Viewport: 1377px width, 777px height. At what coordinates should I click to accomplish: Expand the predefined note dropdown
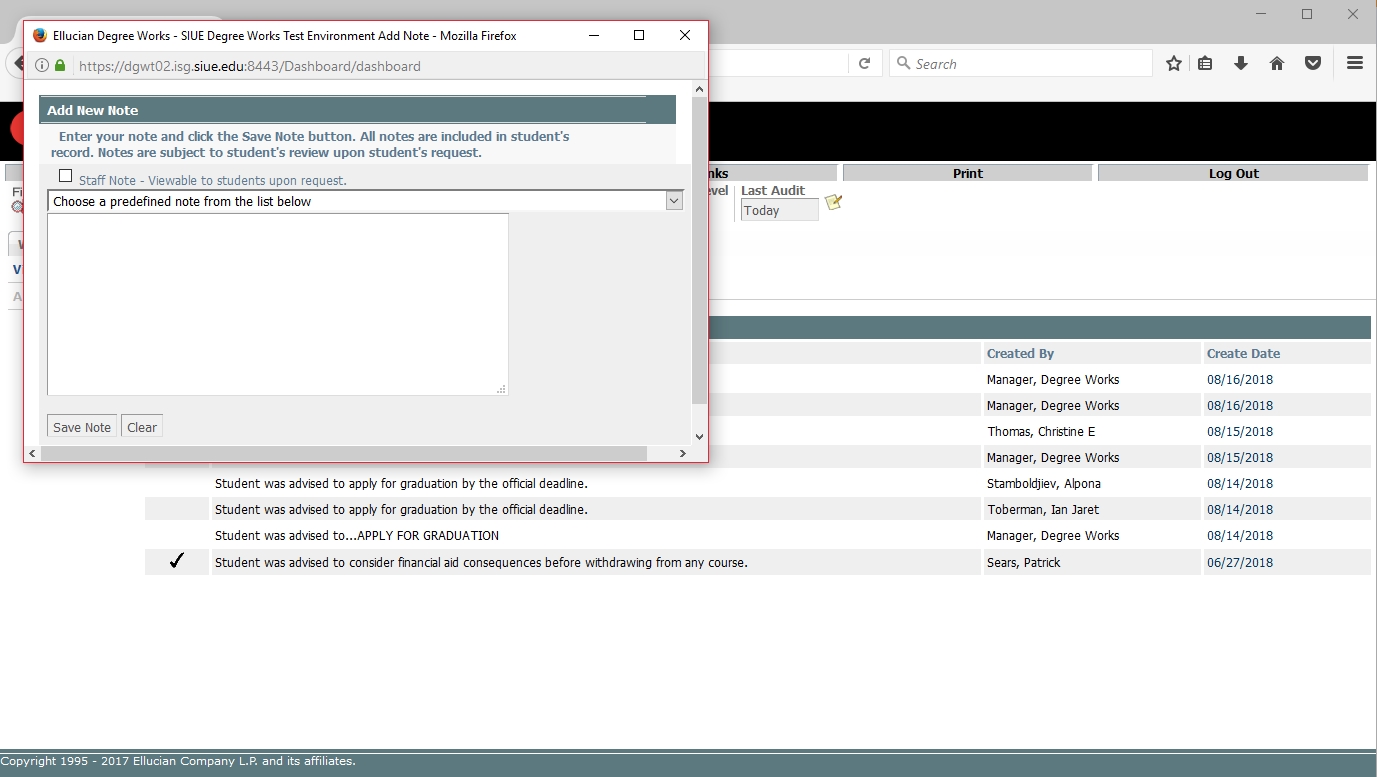tap(674, 201)
